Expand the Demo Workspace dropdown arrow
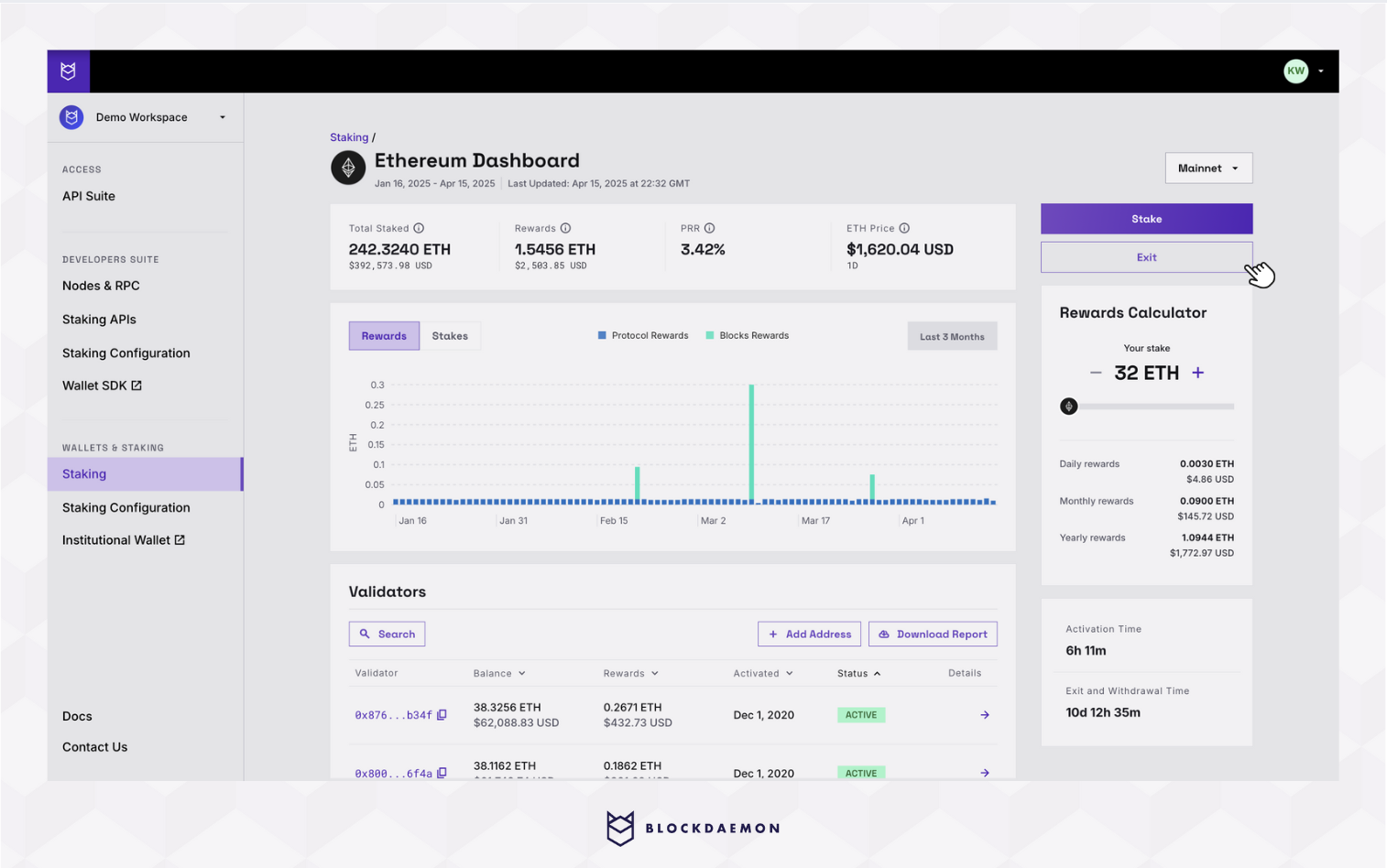Screen dimensions: 1387x868 (x=223, y=117)
